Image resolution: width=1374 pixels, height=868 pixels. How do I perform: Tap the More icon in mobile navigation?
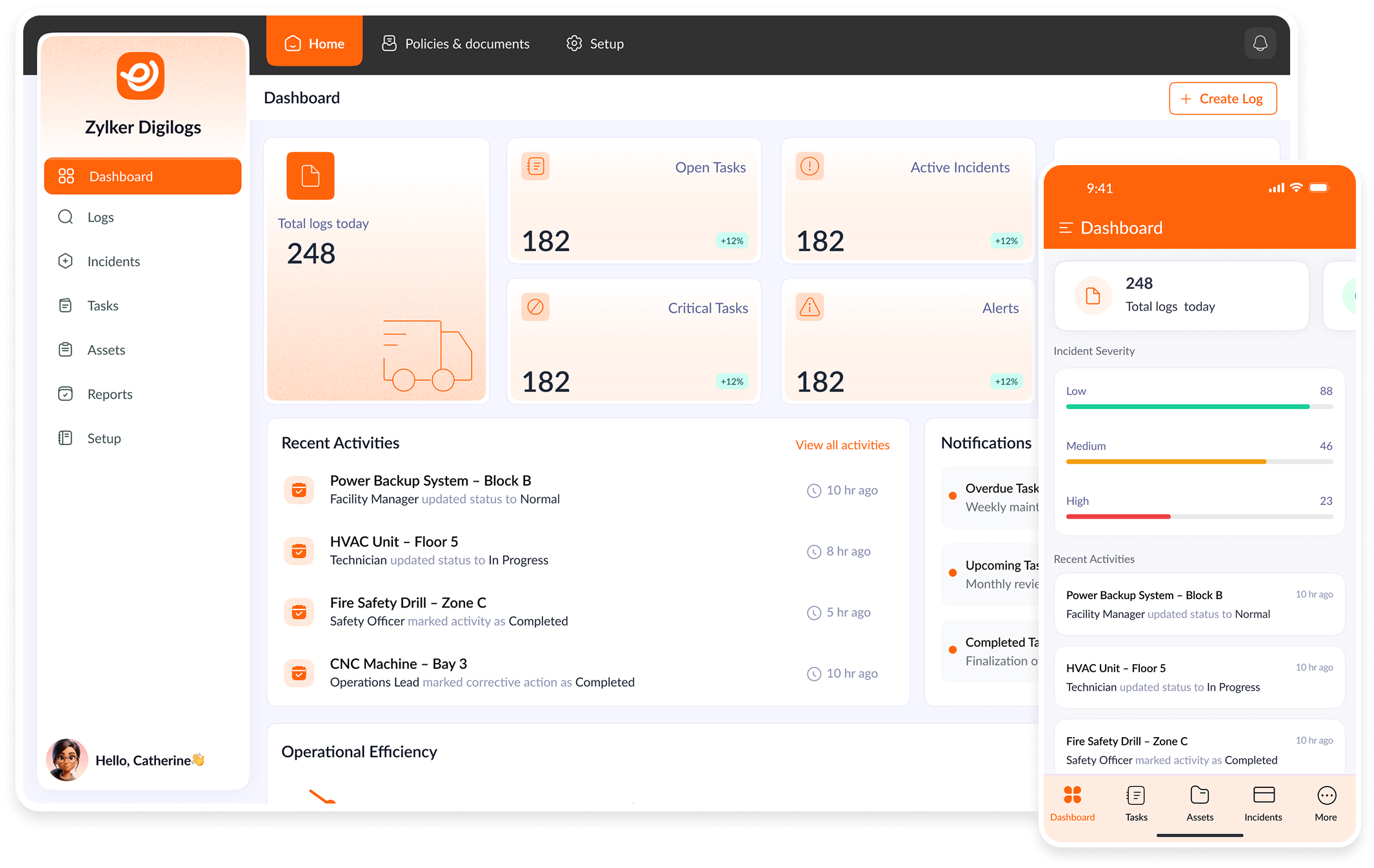(x=1326, y=802)
